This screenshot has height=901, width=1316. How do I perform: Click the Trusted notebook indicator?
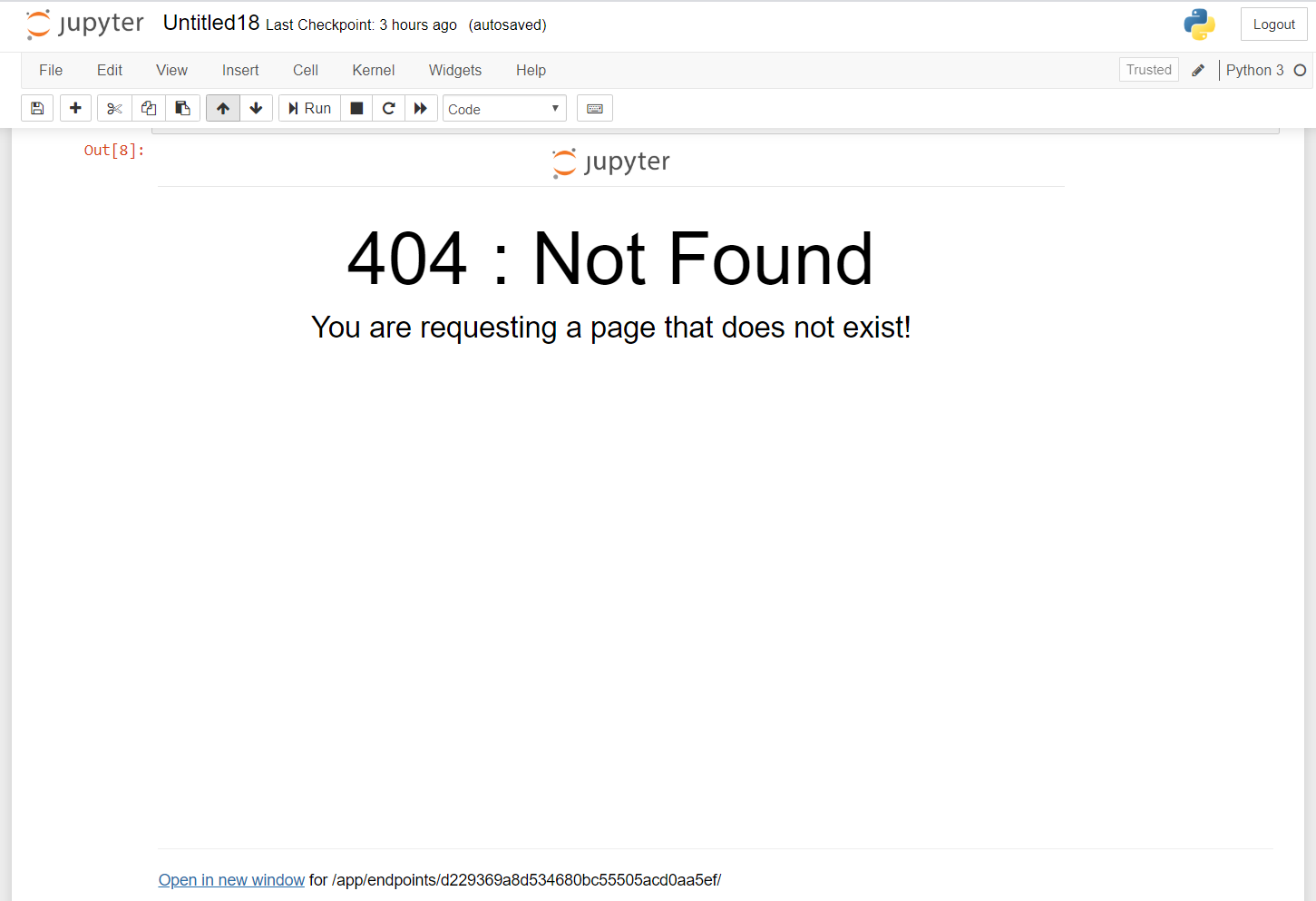(x=1149, y=70)
